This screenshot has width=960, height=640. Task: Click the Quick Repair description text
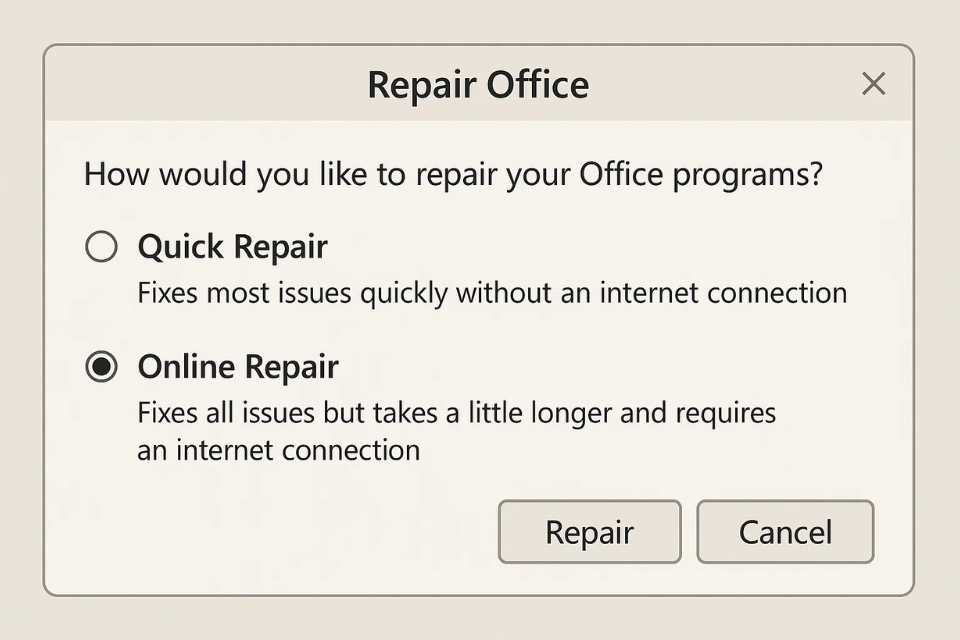click(x=492, y=293)
